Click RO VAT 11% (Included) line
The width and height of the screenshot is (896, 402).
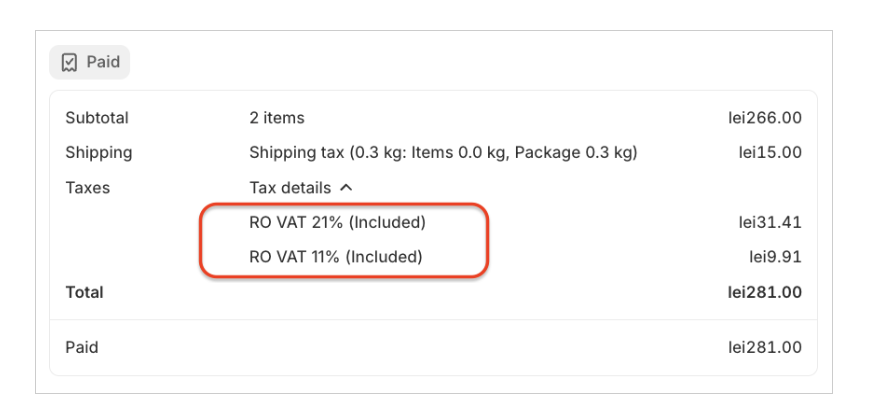[336, 257]
